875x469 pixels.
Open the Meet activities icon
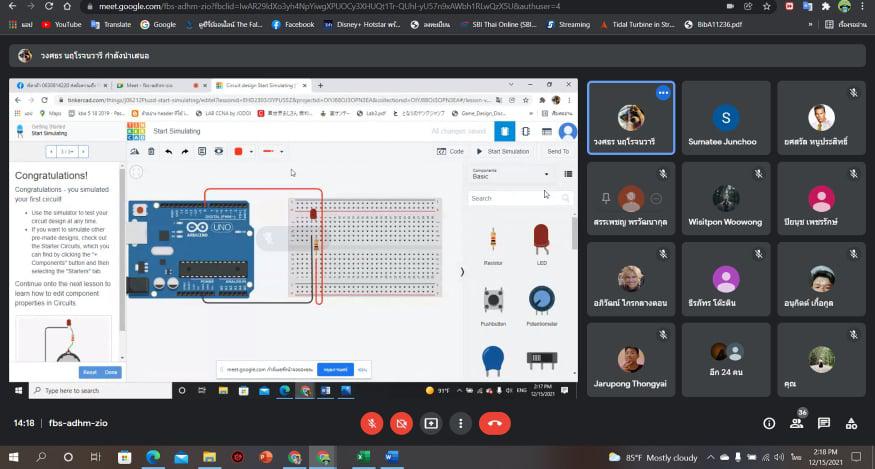click(x=851, y=424)
